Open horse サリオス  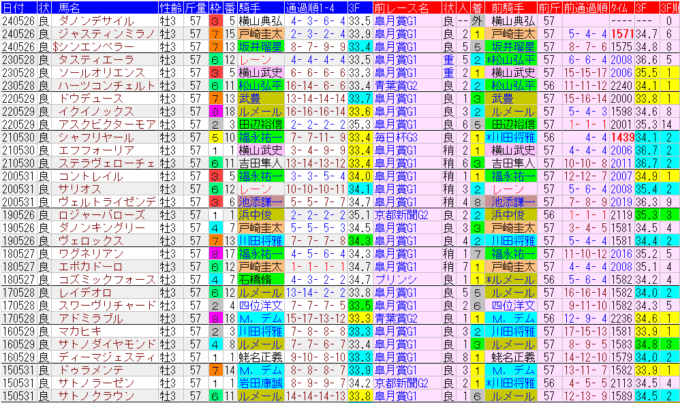(x=80, y=189)
